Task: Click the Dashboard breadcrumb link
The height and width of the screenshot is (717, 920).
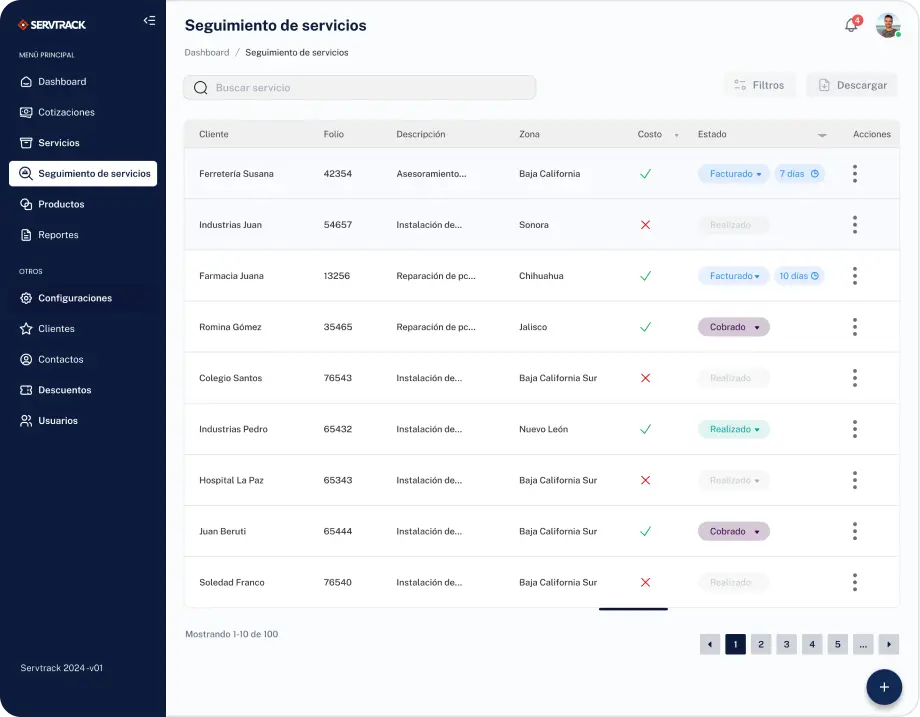Action: pos(207,52)
